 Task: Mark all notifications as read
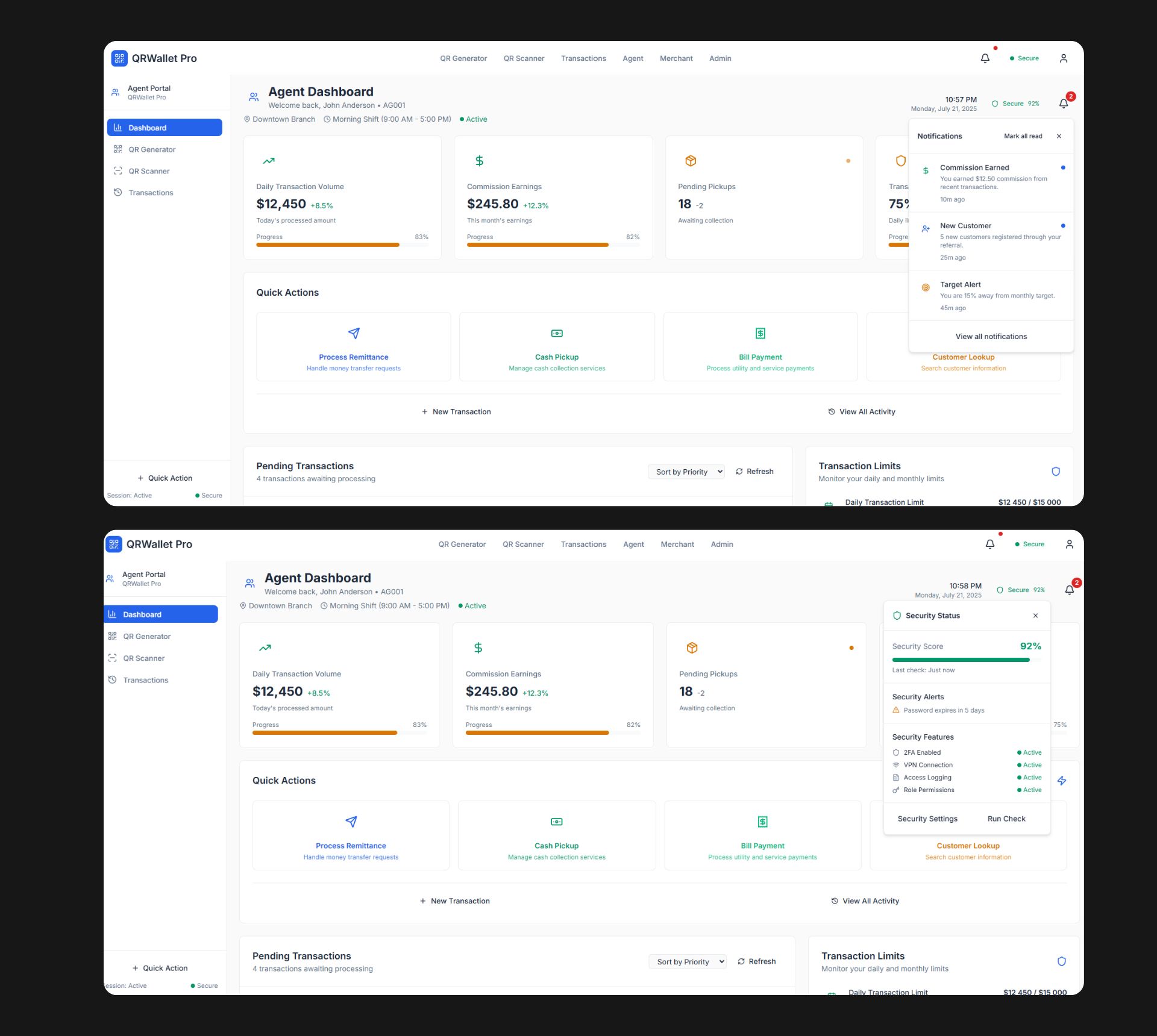click(x=1023, y=136)
